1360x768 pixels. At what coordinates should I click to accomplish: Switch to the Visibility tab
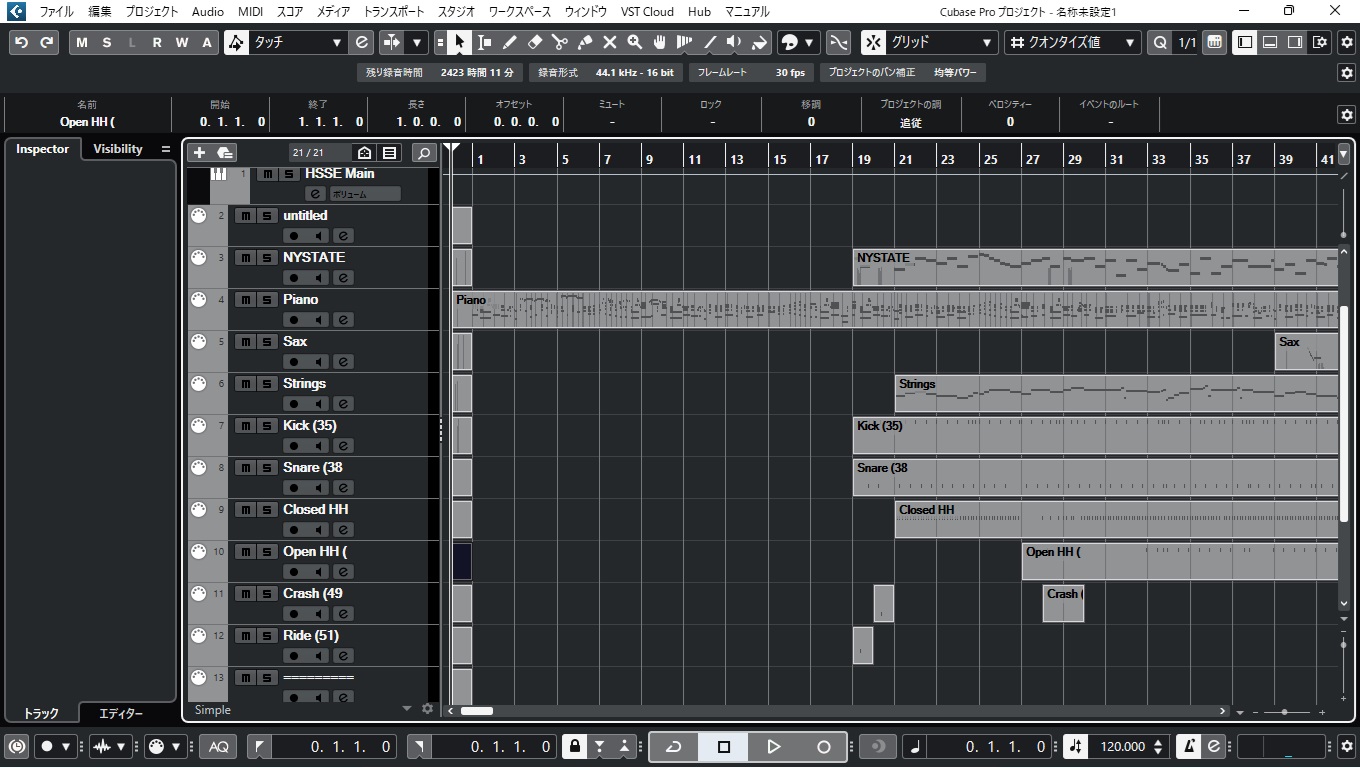coord(118,149)
